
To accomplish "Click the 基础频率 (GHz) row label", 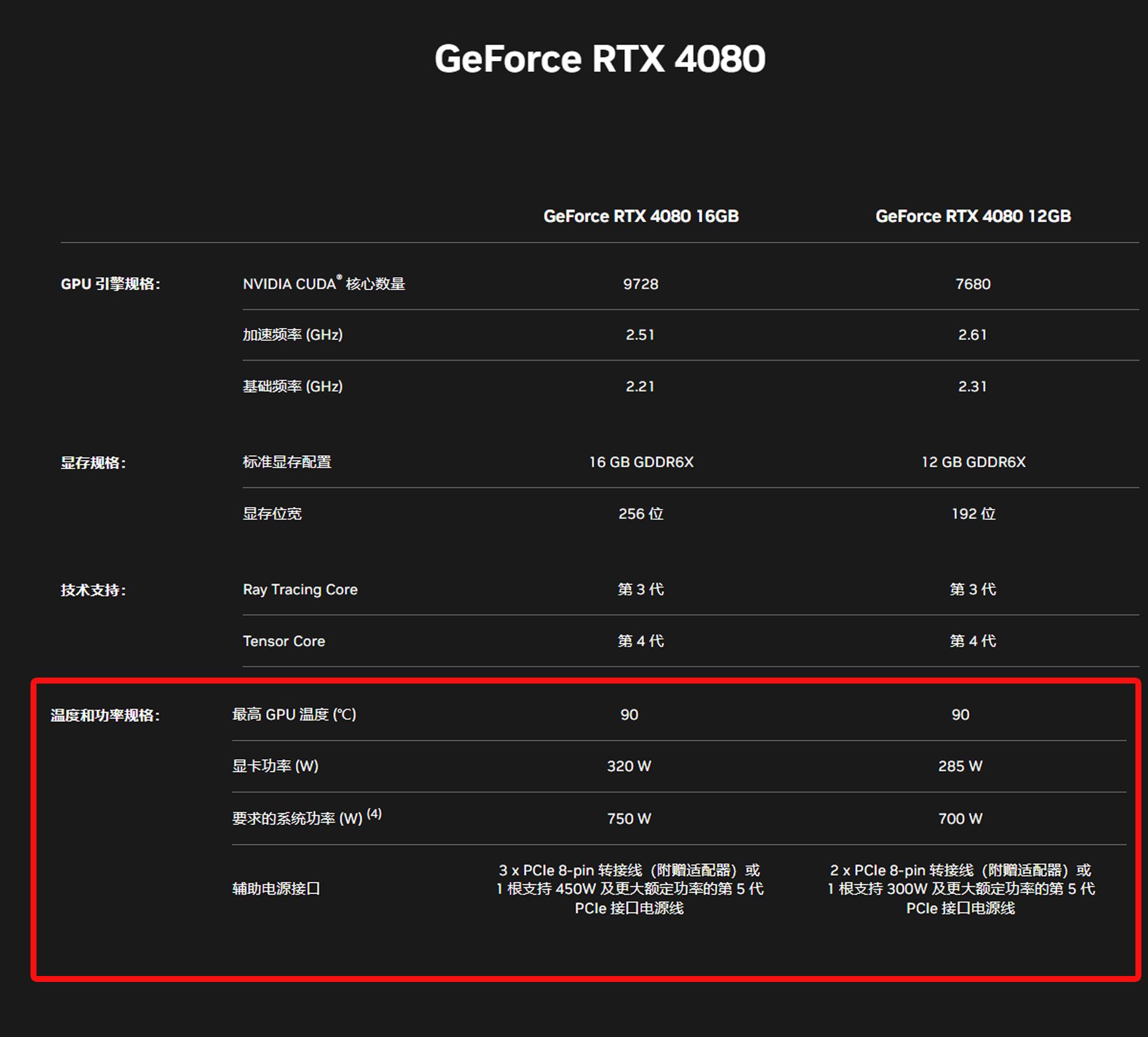I will pos(292,387).
